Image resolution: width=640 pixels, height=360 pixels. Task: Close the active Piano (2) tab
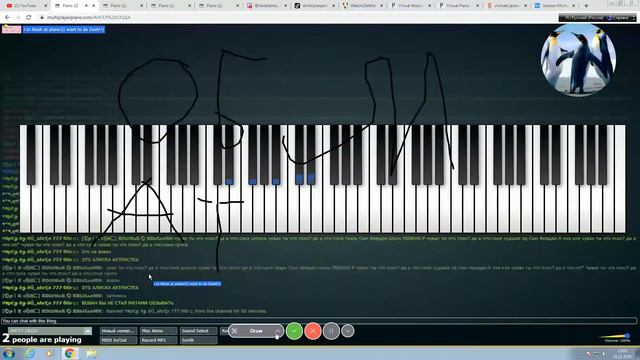94,6
